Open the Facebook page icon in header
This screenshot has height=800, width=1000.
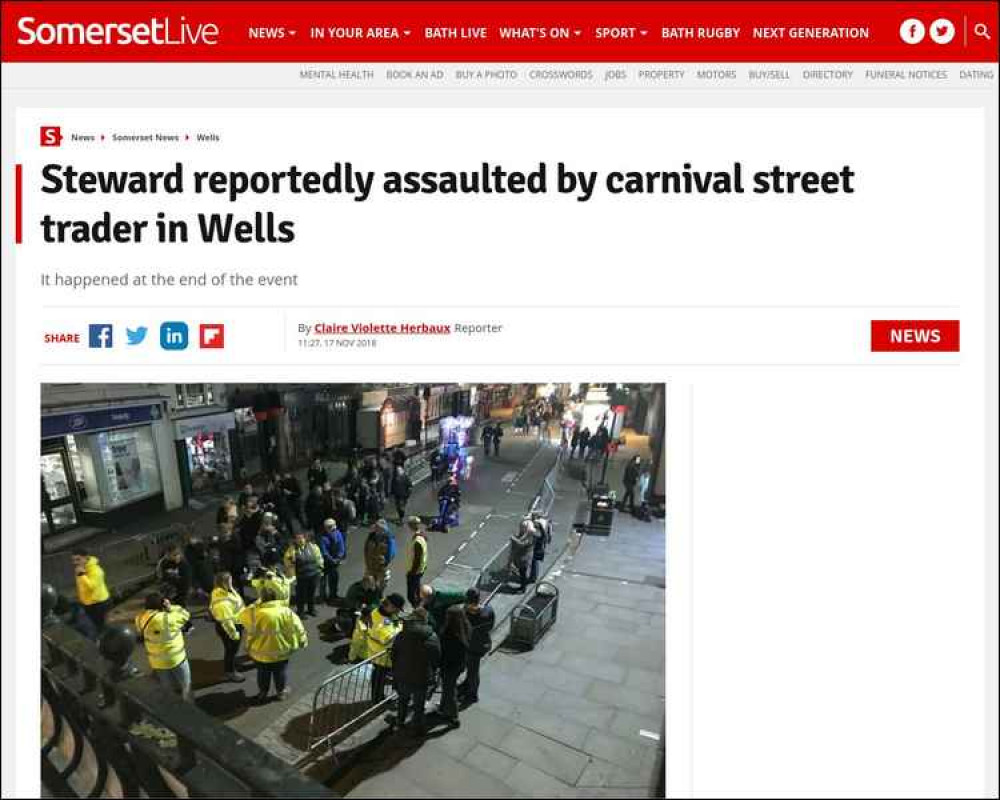click(x=912, y=31)
